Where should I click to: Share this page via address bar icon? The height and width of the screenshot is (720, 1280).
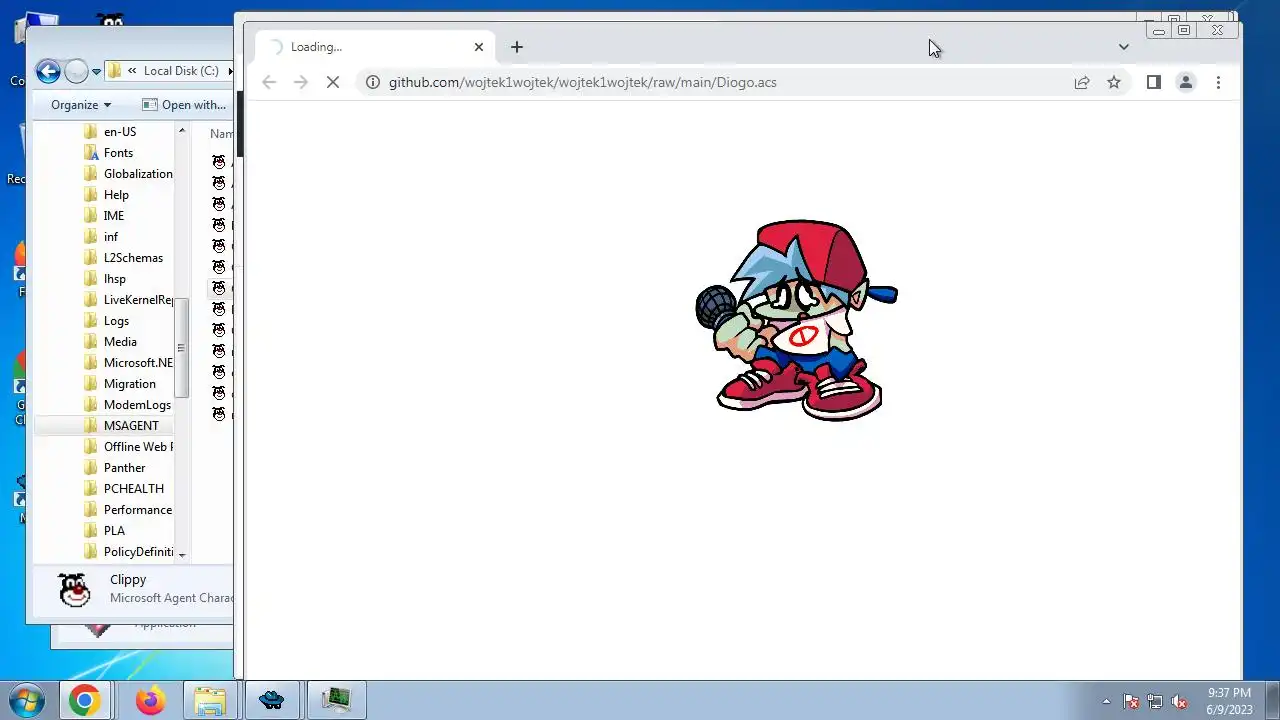pyautogui.click(x=1082, y=82)
